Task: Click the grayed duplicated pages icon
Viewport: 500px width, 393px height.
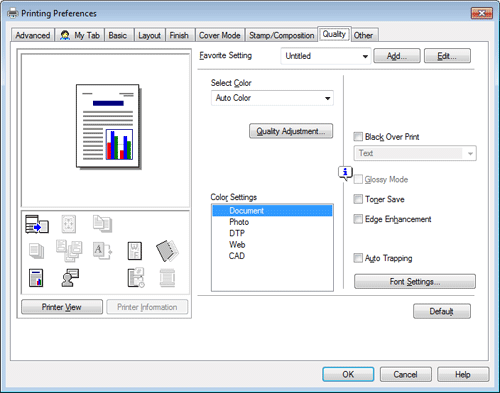Action: coord(102,224)
